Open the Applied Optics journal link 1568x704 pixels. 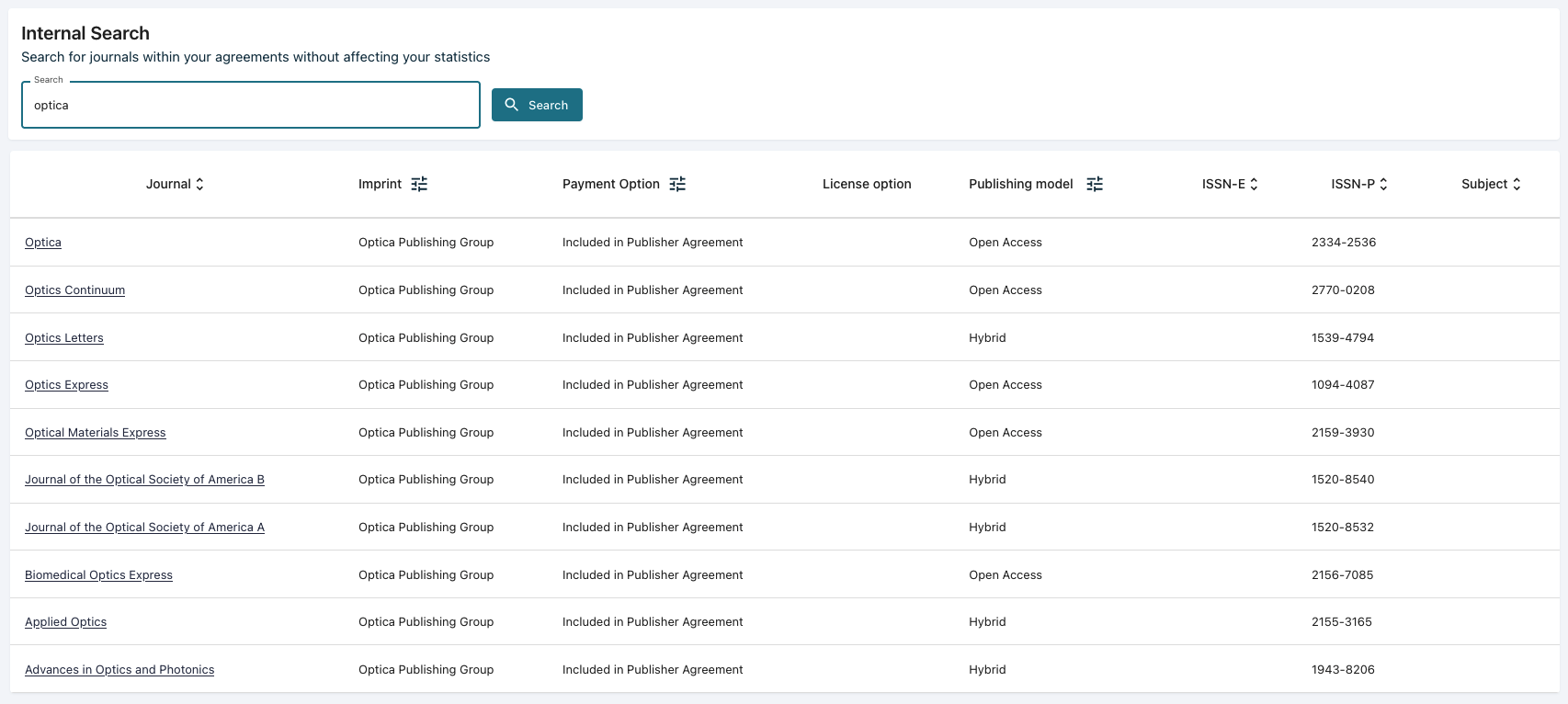pyautogui.click(x=65, y=622)
